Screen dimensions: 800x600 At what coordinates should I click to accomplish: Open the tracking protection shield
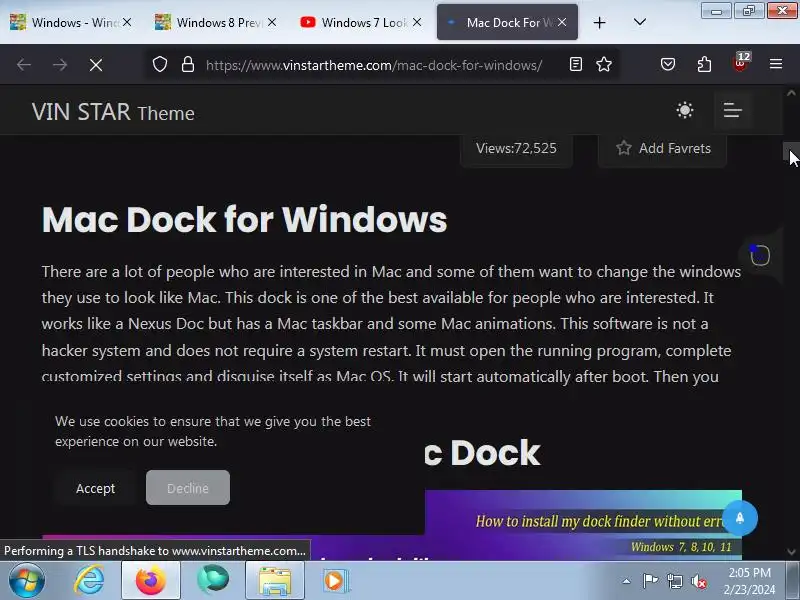(160, 64)
